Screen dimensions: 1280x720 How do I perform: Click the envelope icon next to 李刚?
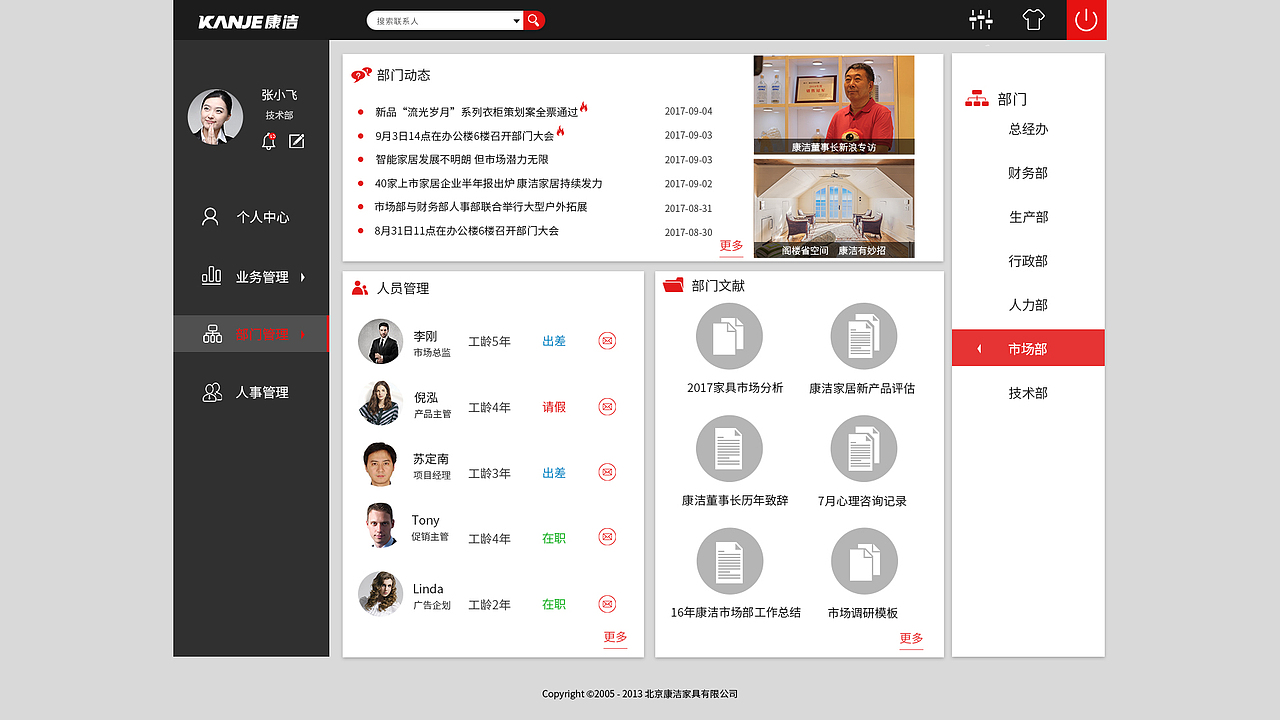(606, 340)
